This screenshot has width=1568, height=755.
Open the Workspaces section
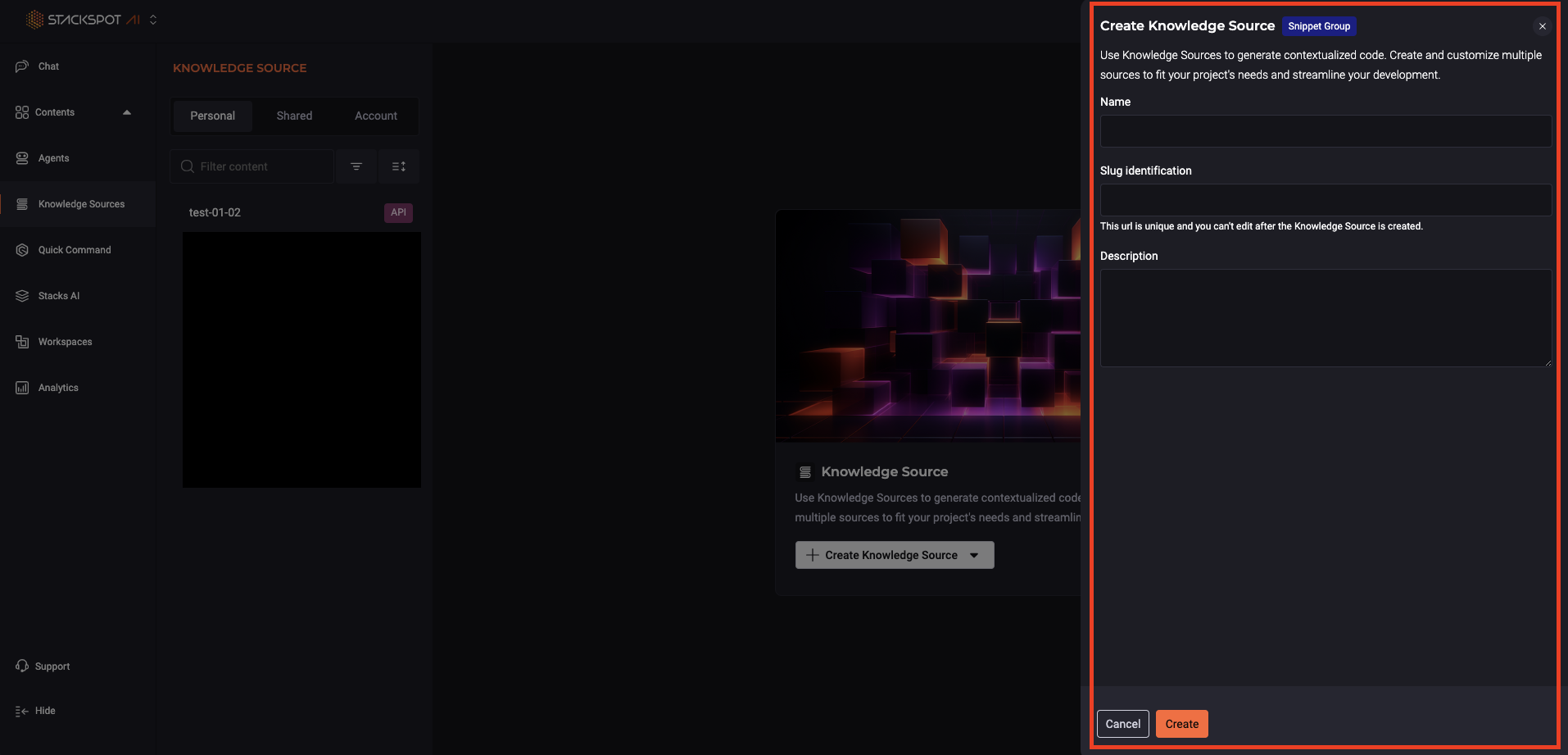[x=64, y=341]
